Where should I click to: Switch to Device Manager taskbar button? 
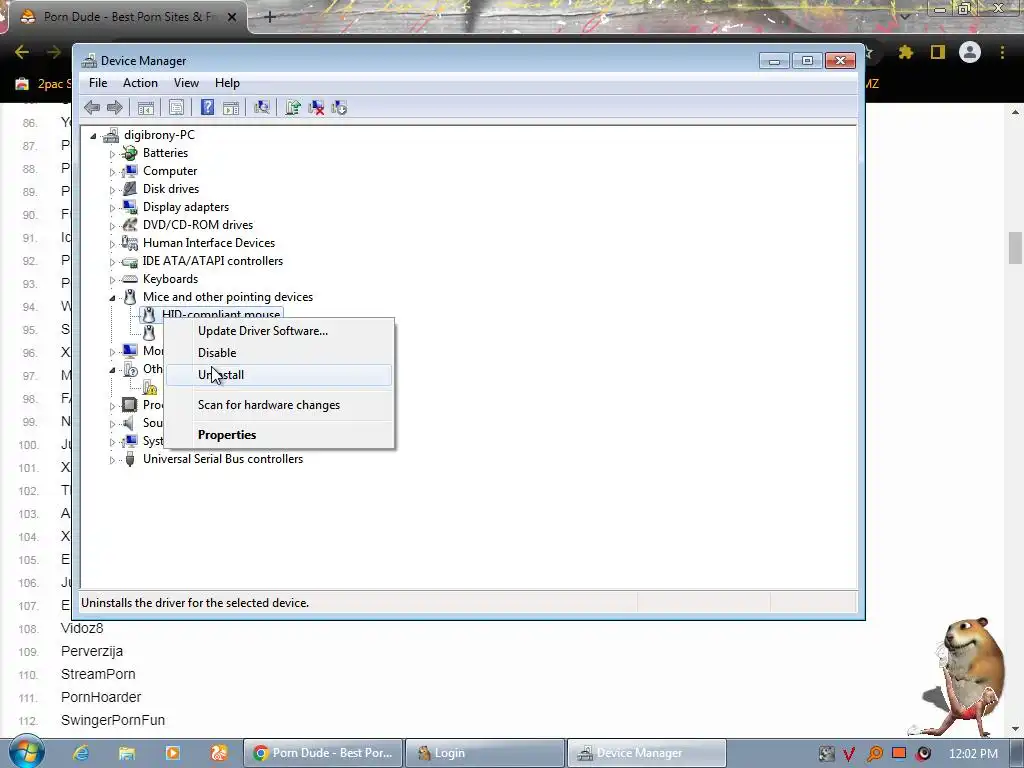click(647, 753)
